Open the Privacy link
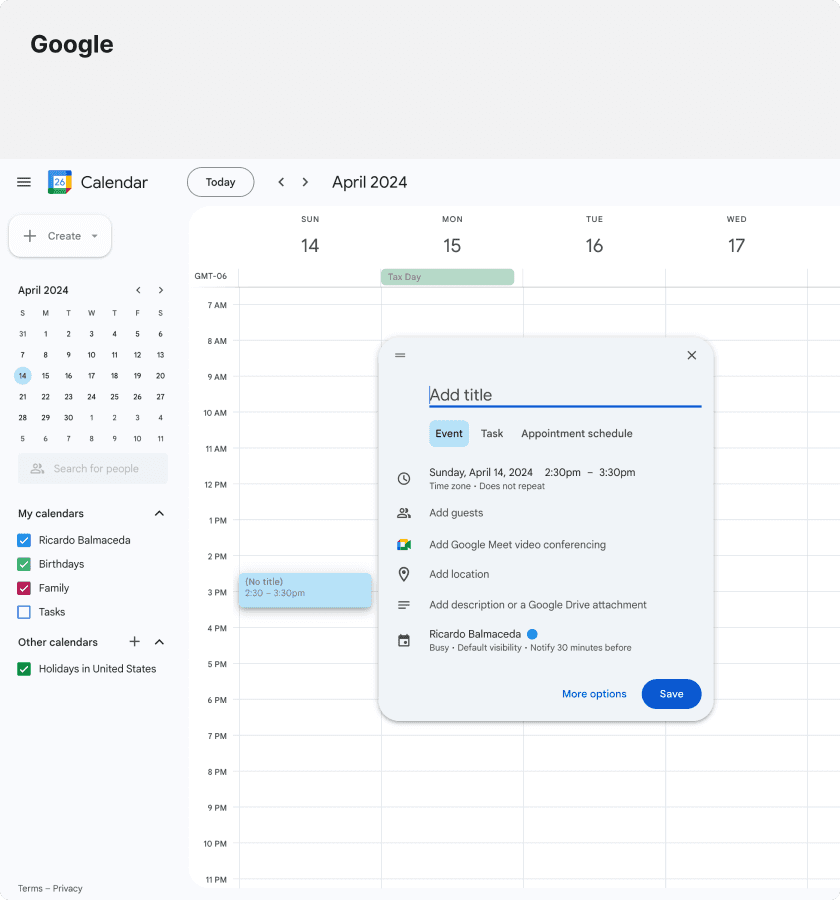 click(x=68, y=889)
